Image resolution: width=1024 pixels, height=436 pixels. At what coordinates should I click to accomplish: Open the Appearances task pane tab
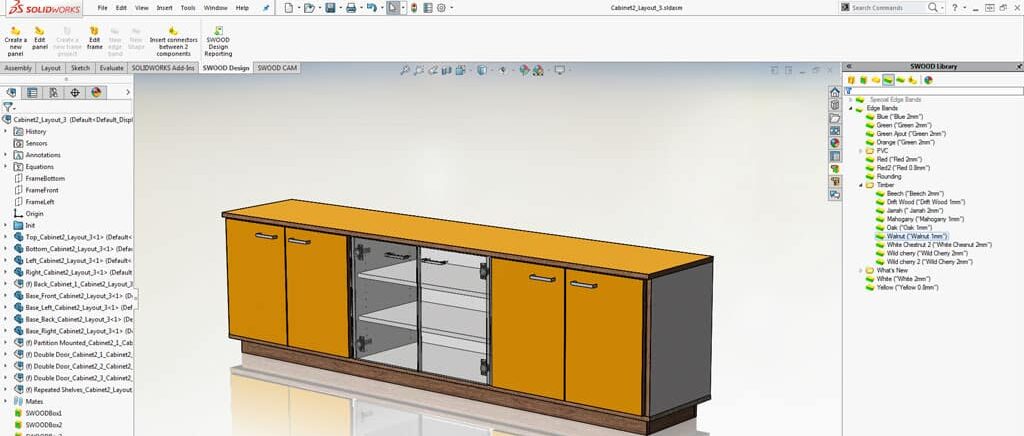[835, 143]
